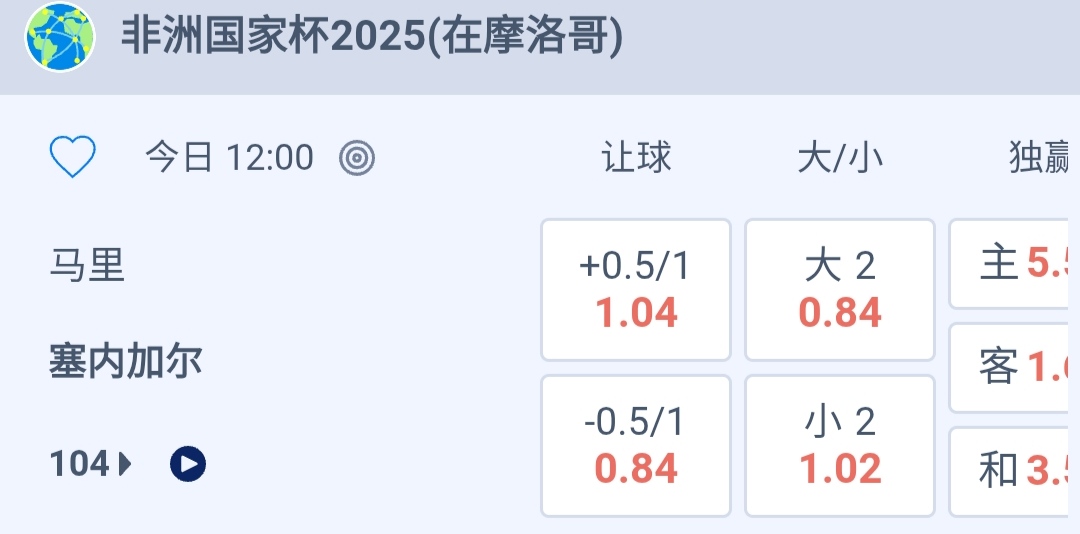The width and height of the screenshot is (1080, 534).
Task: Click the 104 markets count
Action: pos(79,464)
